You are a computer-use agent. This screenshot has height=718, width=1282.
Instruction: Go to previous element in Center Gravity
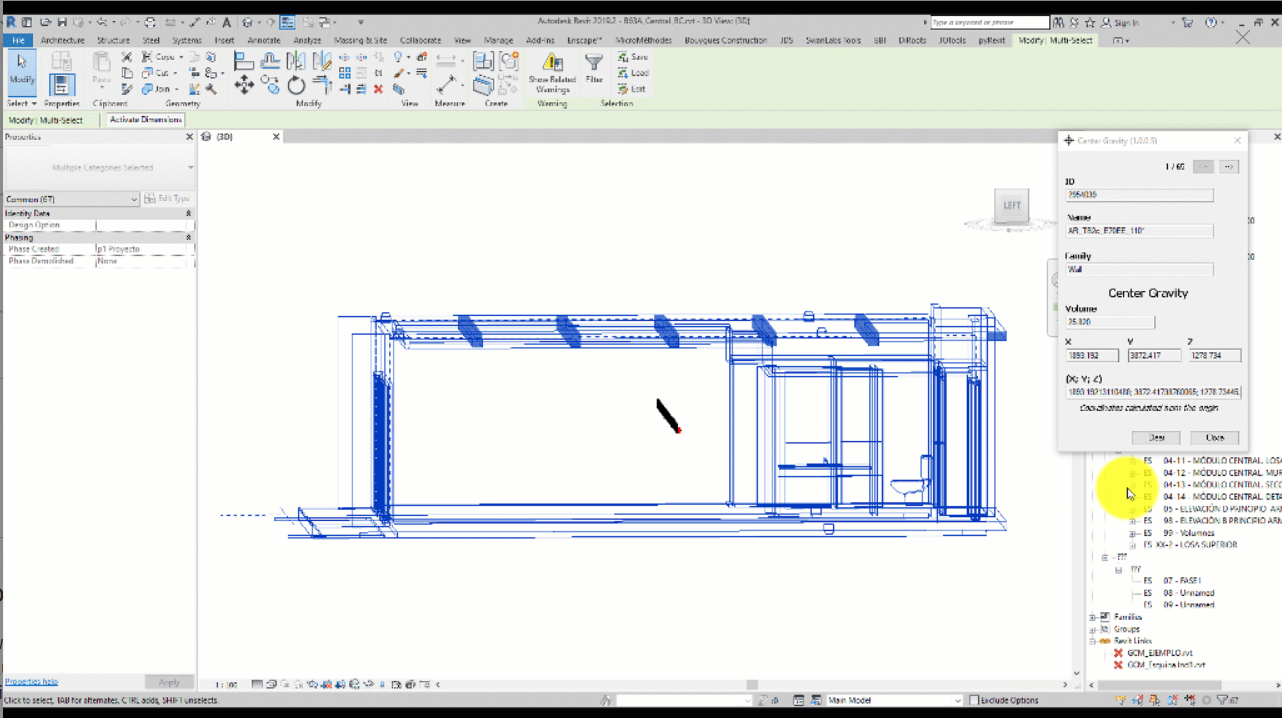pyautogui.click(x=1204, y=167)
